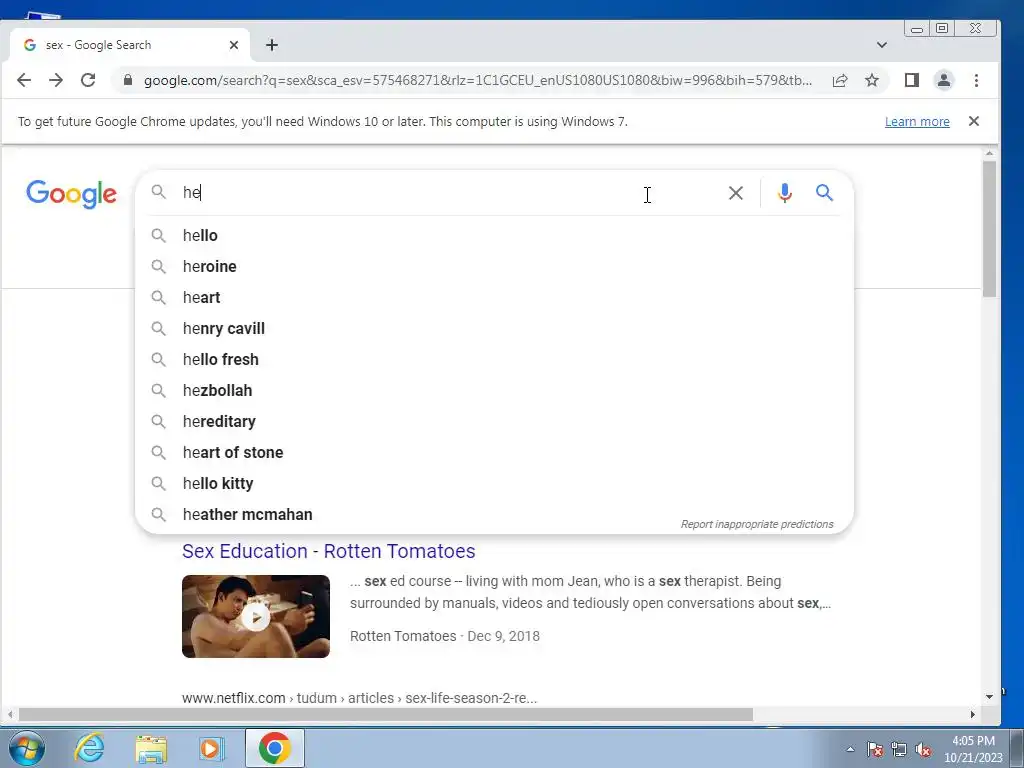
Task: Clear the search box with the X
Action: coord(736,193)
